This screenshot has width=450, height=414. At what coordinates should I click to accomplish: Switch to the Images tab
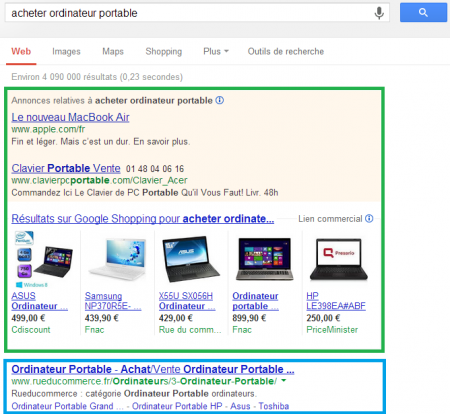click(x=66, y=51)
